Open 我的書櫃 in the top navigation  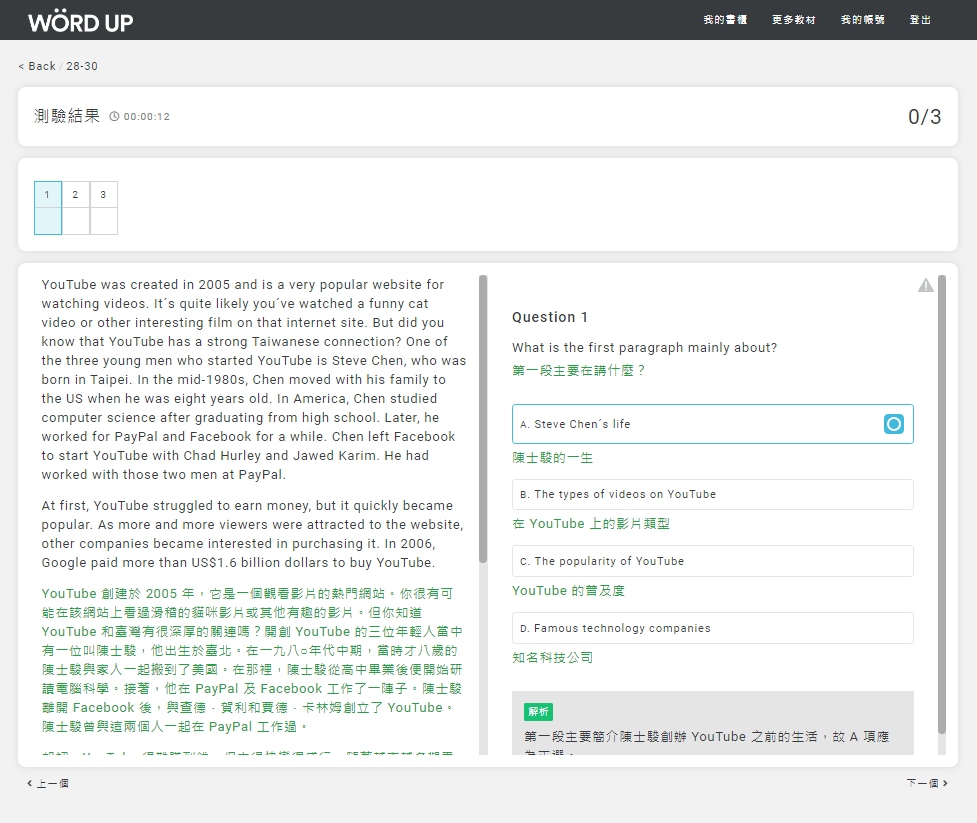pos(725,20)
